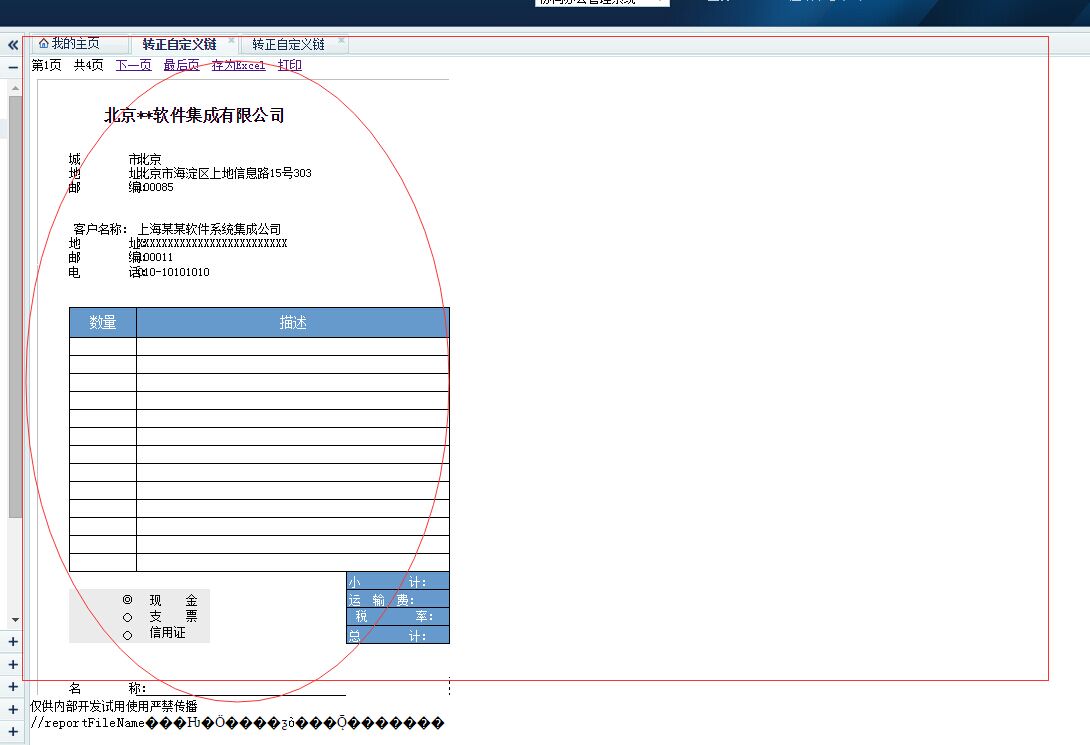Export report with 存为Excel link
Image resolution: width=1090 pixels, height=745 pixels.
pos(238,65)
